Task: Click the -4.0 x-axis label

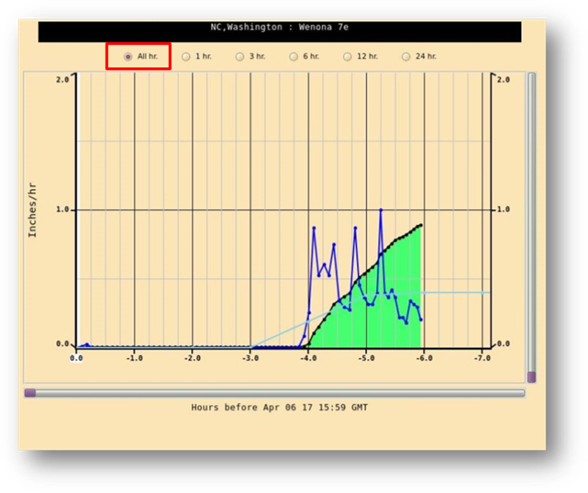Action: coord(308,358)
